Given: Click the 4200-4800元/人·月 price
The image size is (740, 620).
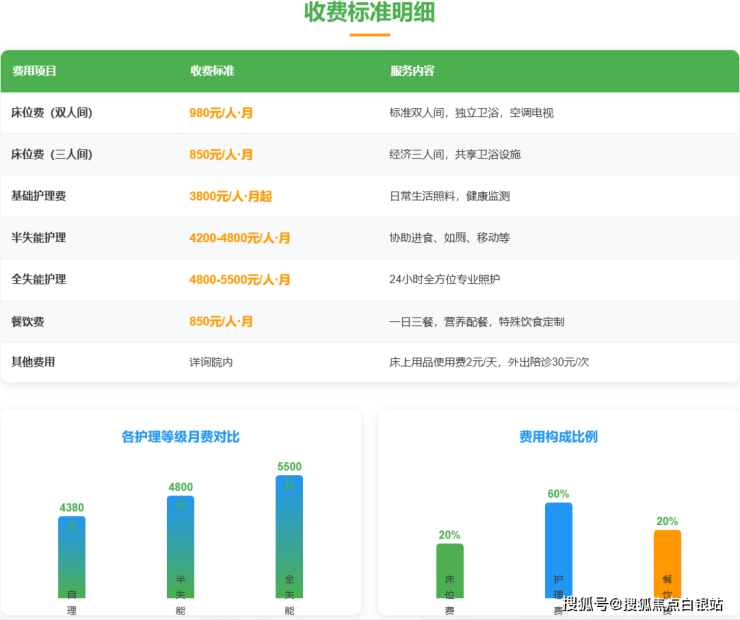Looking at the screenshot, I should (240, 238).
